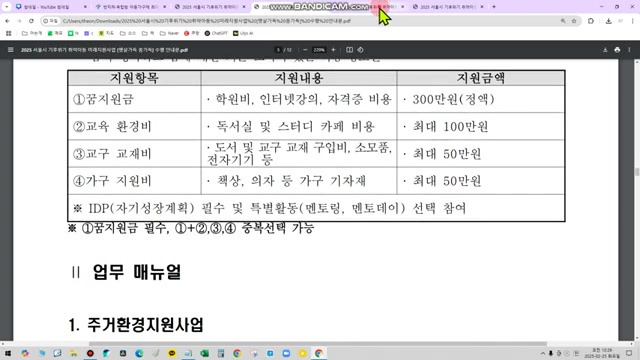Open the tab search dropdown
Image resolution: width=640 pixels, height=360 pixels.
point(7,7)
